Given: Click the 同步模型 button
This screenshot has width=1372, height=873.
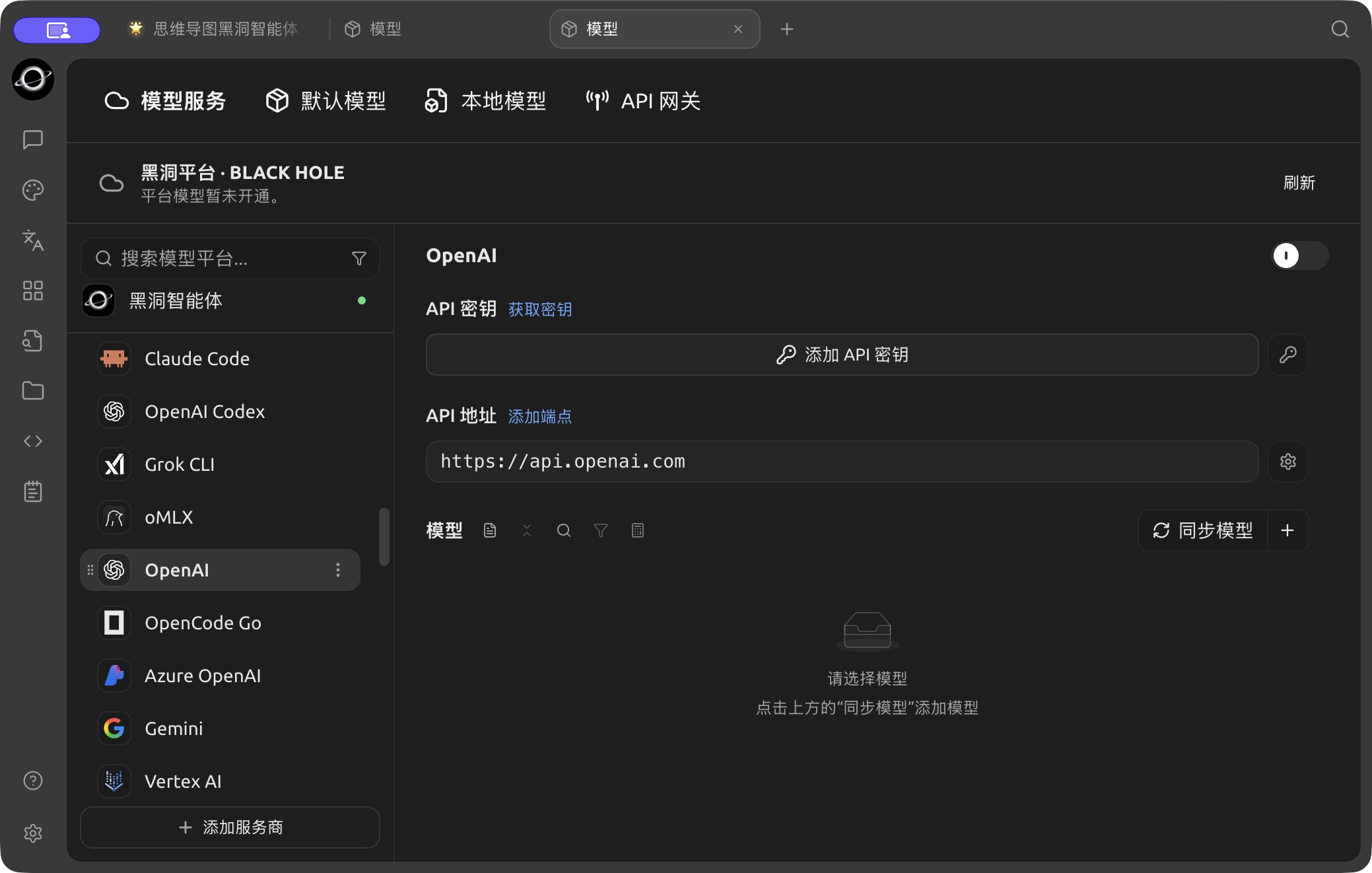Looking at the screenshot, I should tap(1203, 530).
